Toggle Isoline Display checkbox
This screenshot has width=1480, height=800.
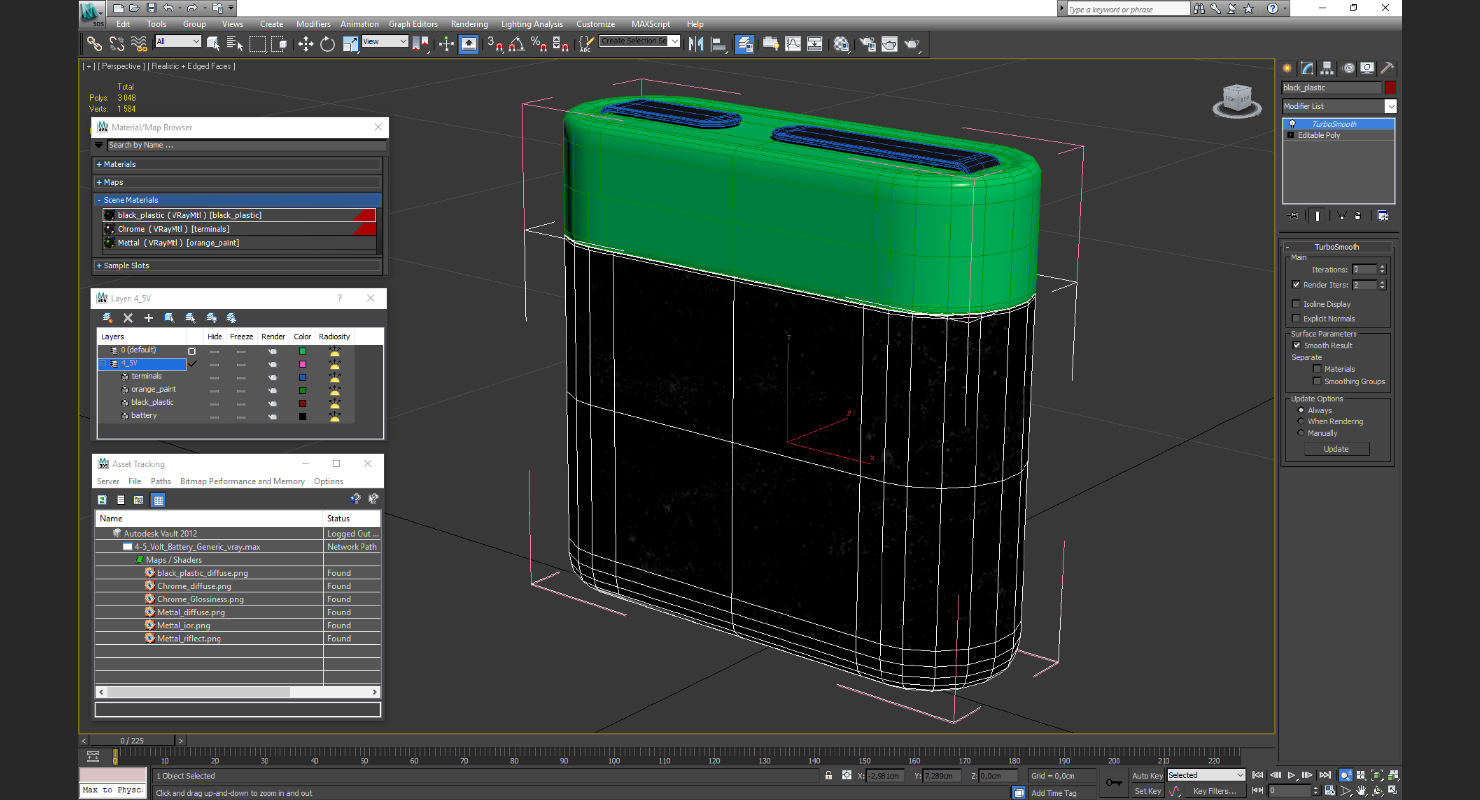[x=1297, y=304]
